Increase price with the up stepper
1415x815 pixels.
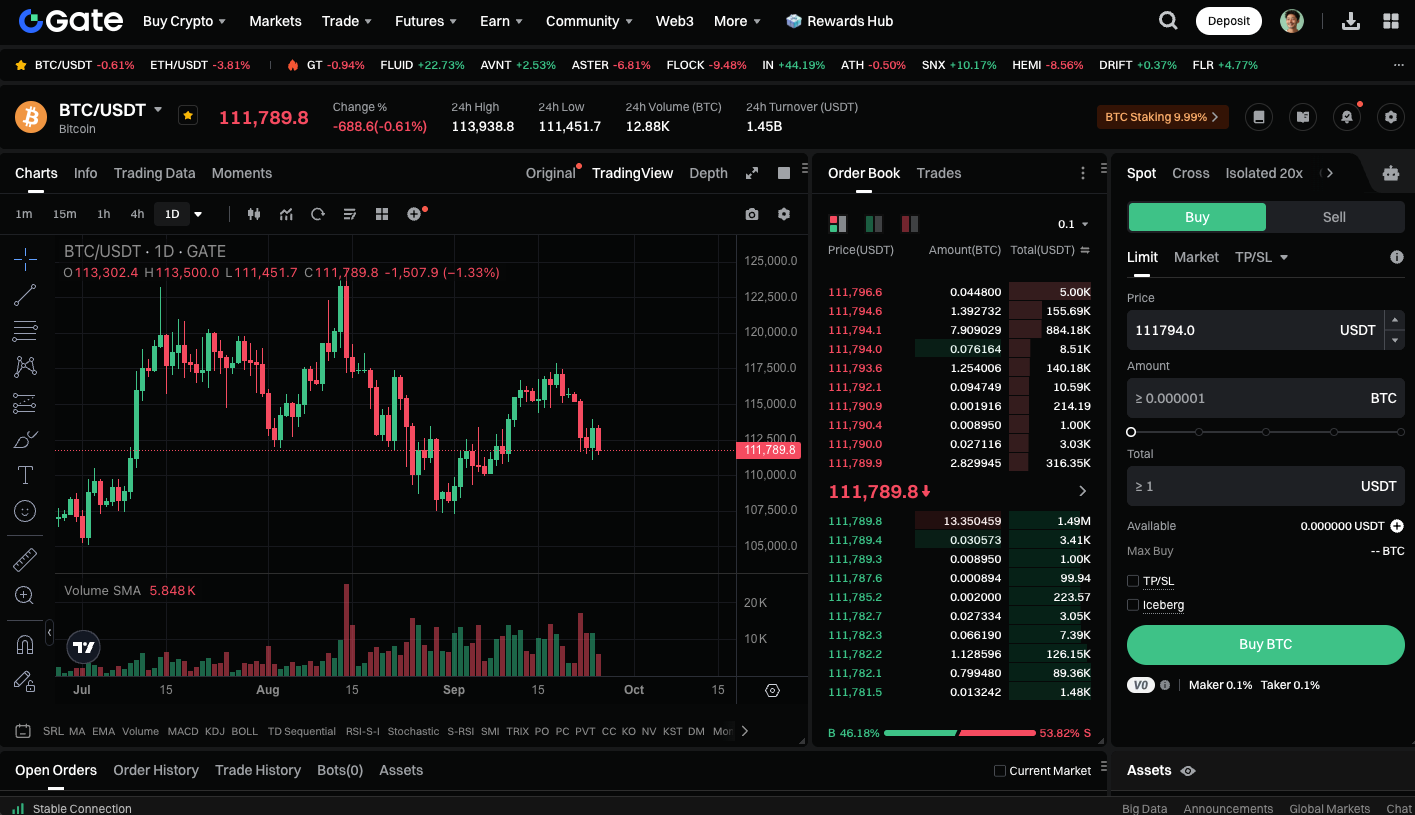[1396, 320]
